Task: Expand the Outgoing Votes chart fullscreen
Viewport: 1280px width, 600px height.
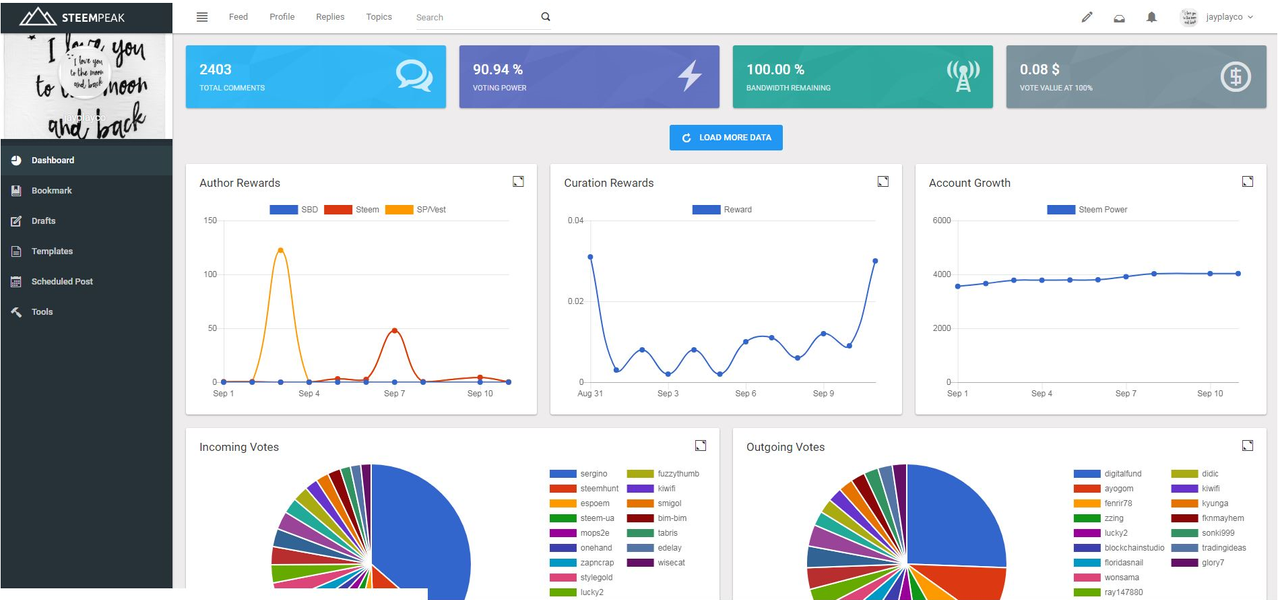Action: coord(1247,445)
